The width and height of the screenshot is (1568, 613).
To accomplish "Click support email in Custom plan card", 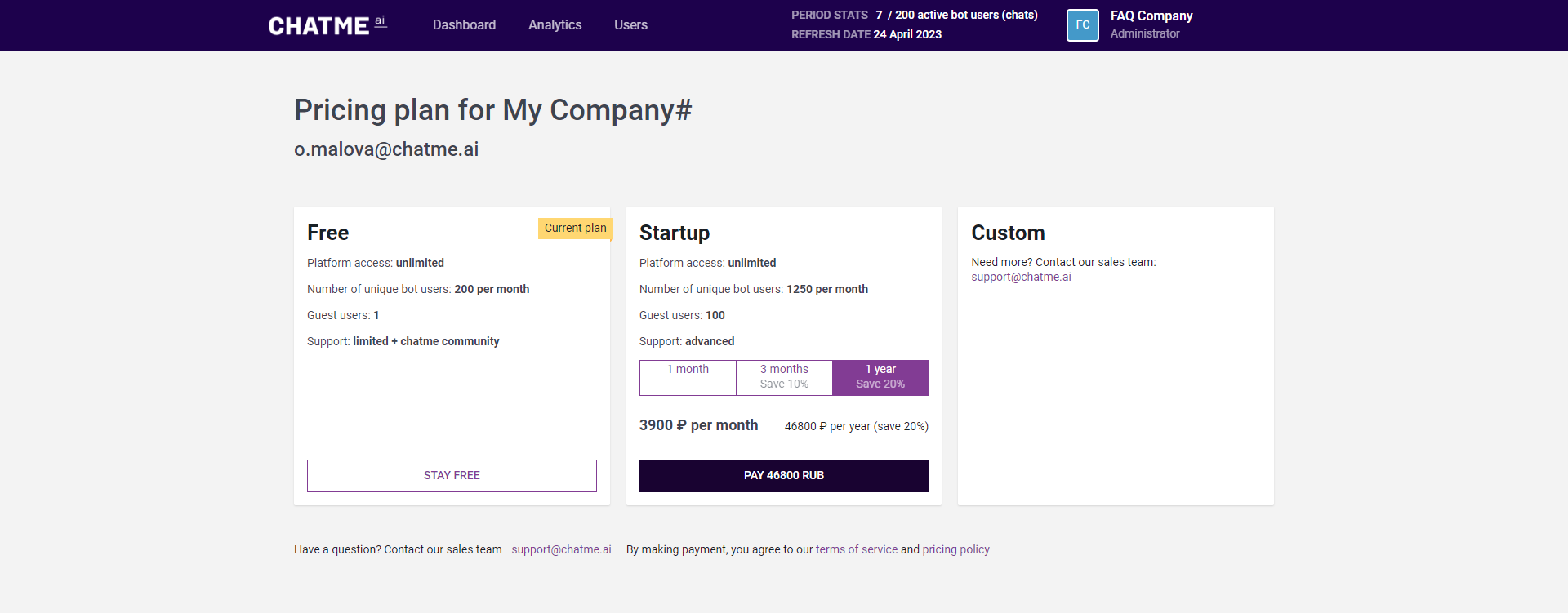I will [x=1021, y=278].
